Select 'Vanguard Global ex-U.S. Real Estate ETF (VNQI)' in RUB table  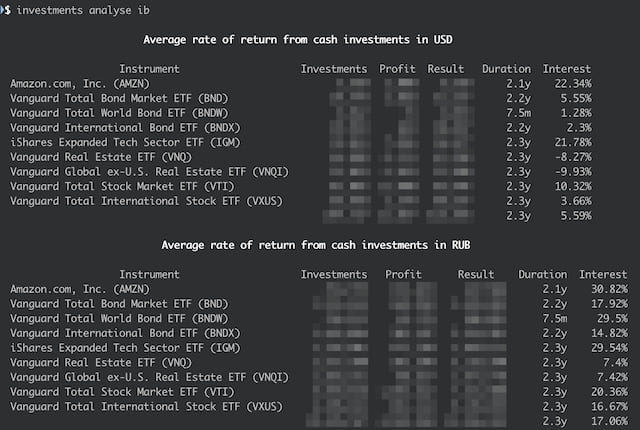[149, 377]
